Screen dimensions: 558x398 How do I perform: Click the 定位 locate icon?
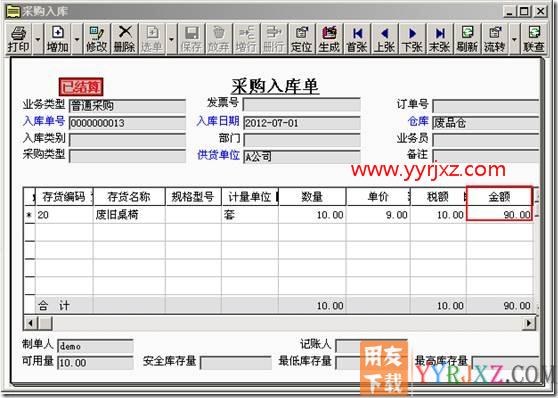(x=301, y=39)
